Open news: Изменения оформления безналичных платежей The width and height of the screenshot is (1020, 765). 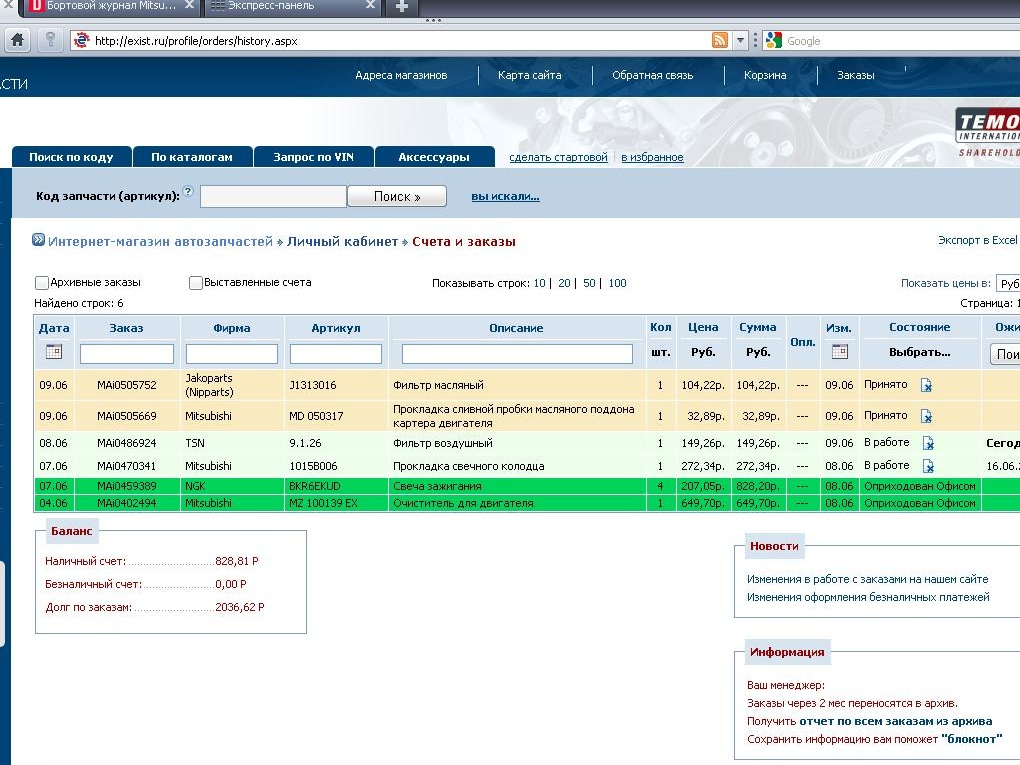click(x=868, y=597)
